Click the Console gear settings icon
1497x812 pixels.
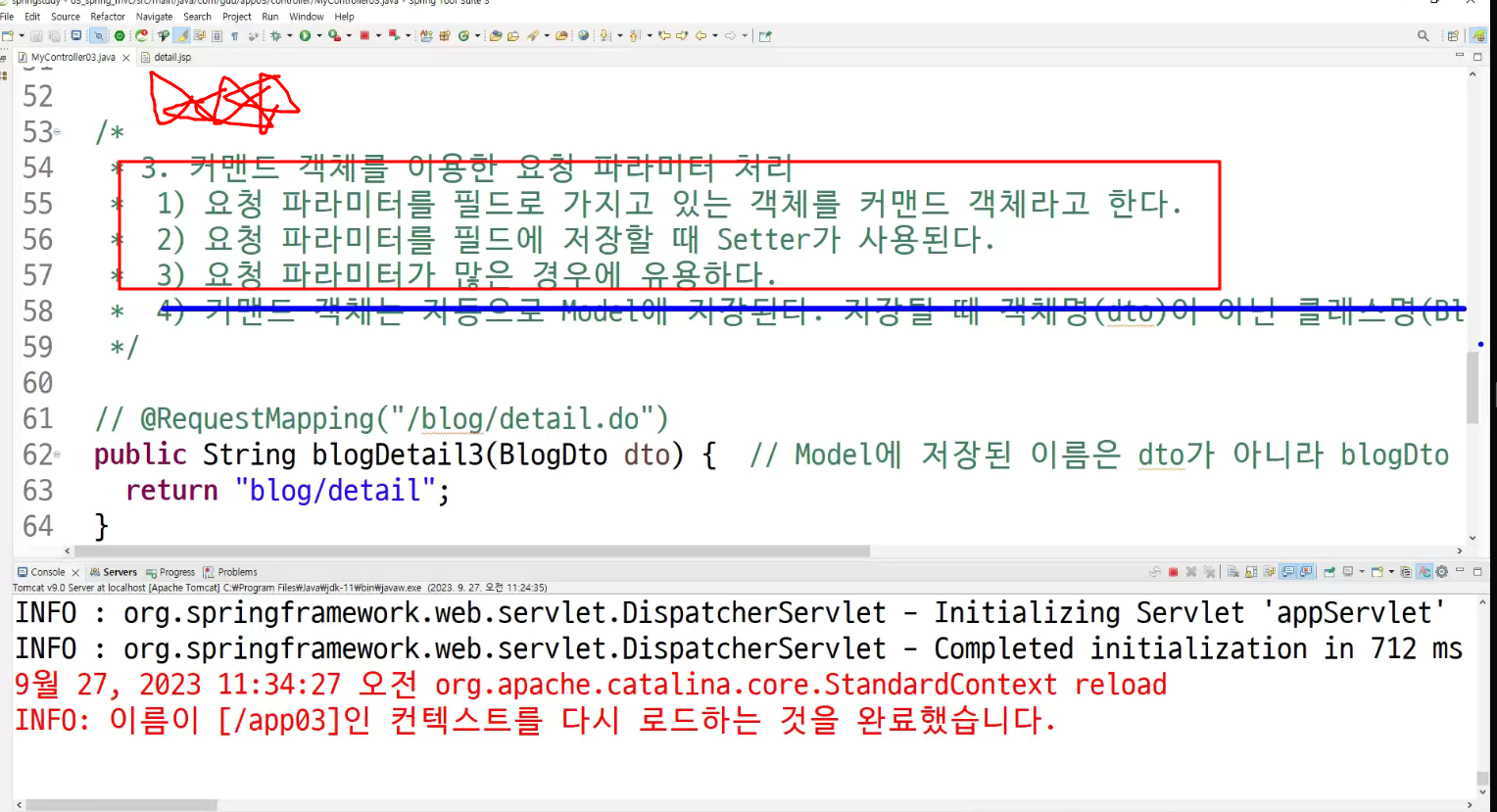pyautogui.click(x=1441, y=572)
